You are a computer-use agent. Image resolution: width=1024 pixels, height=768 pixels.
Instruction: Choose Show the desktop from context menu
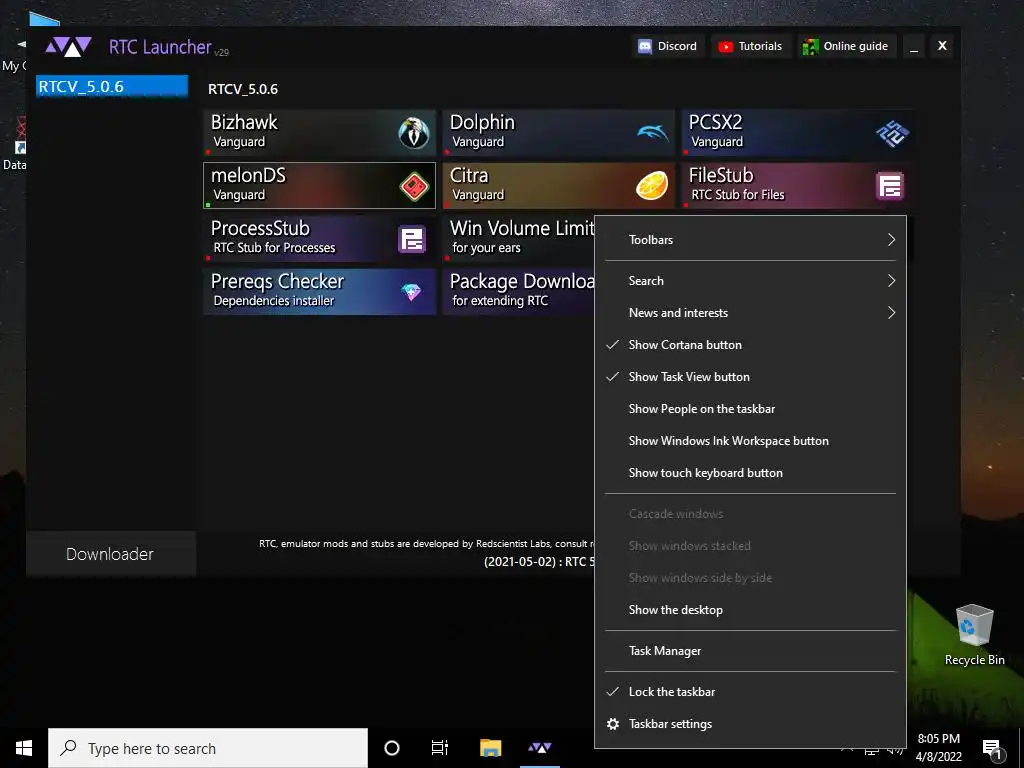(750, 610)
